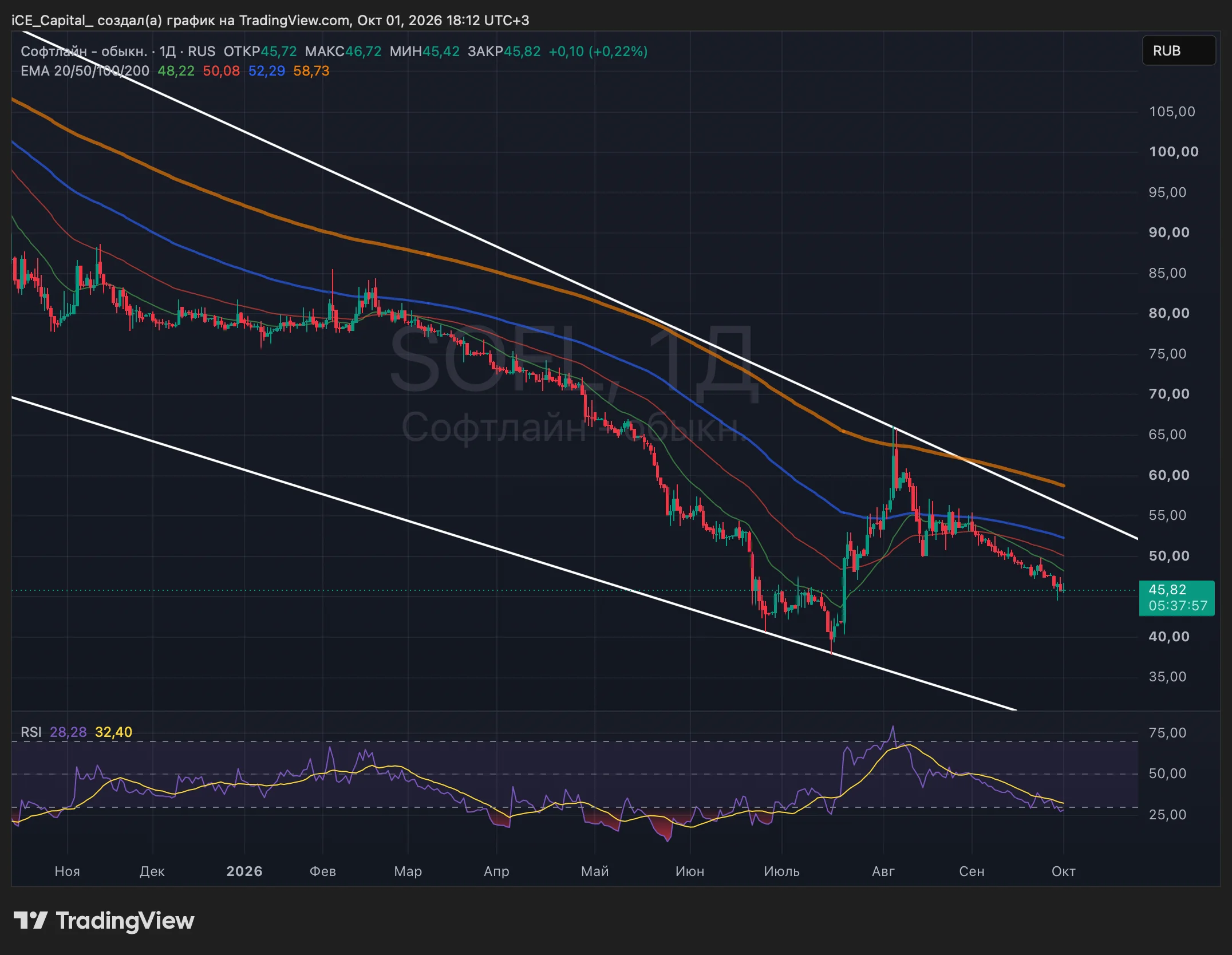
Task: Click the Софтлайн - обыкн. symbol title
Action: pyautogui.click(x=84, y=52)
